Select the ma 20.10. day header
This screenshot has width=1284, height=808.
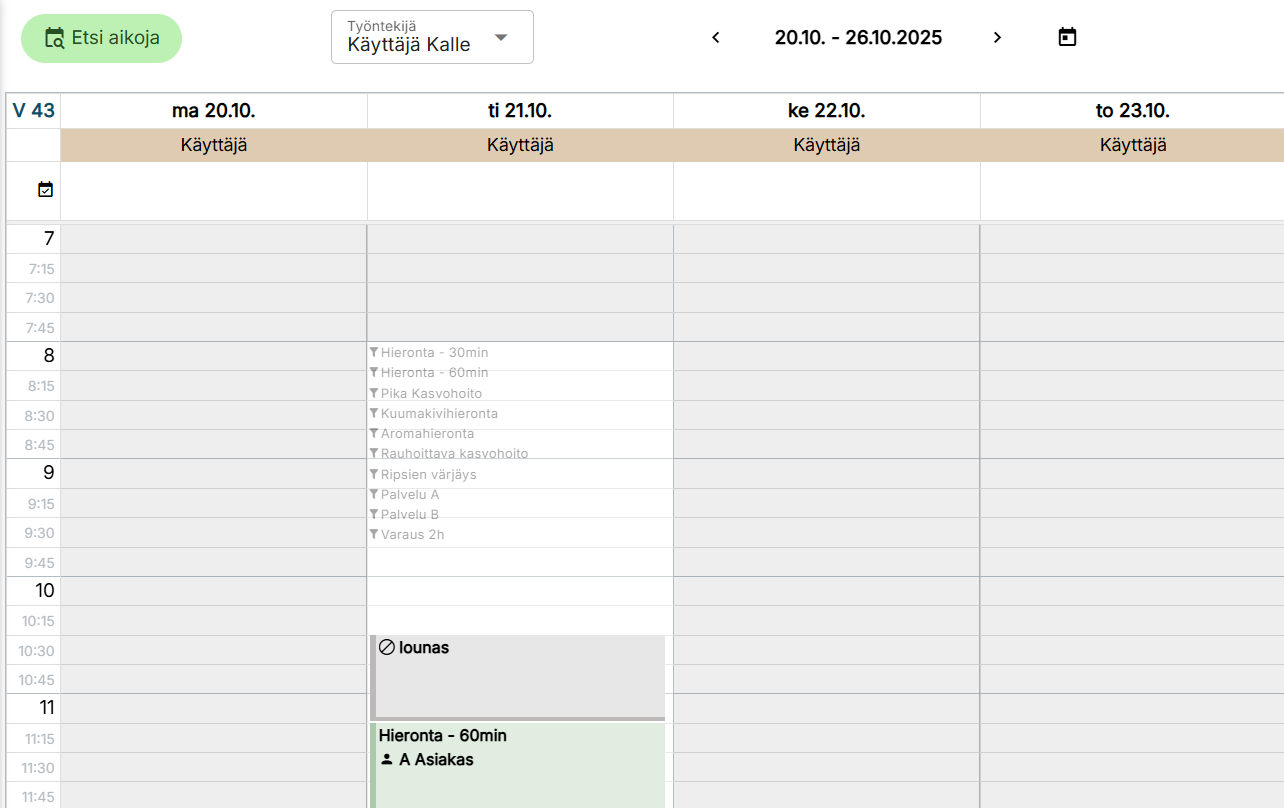click(213, 111)
